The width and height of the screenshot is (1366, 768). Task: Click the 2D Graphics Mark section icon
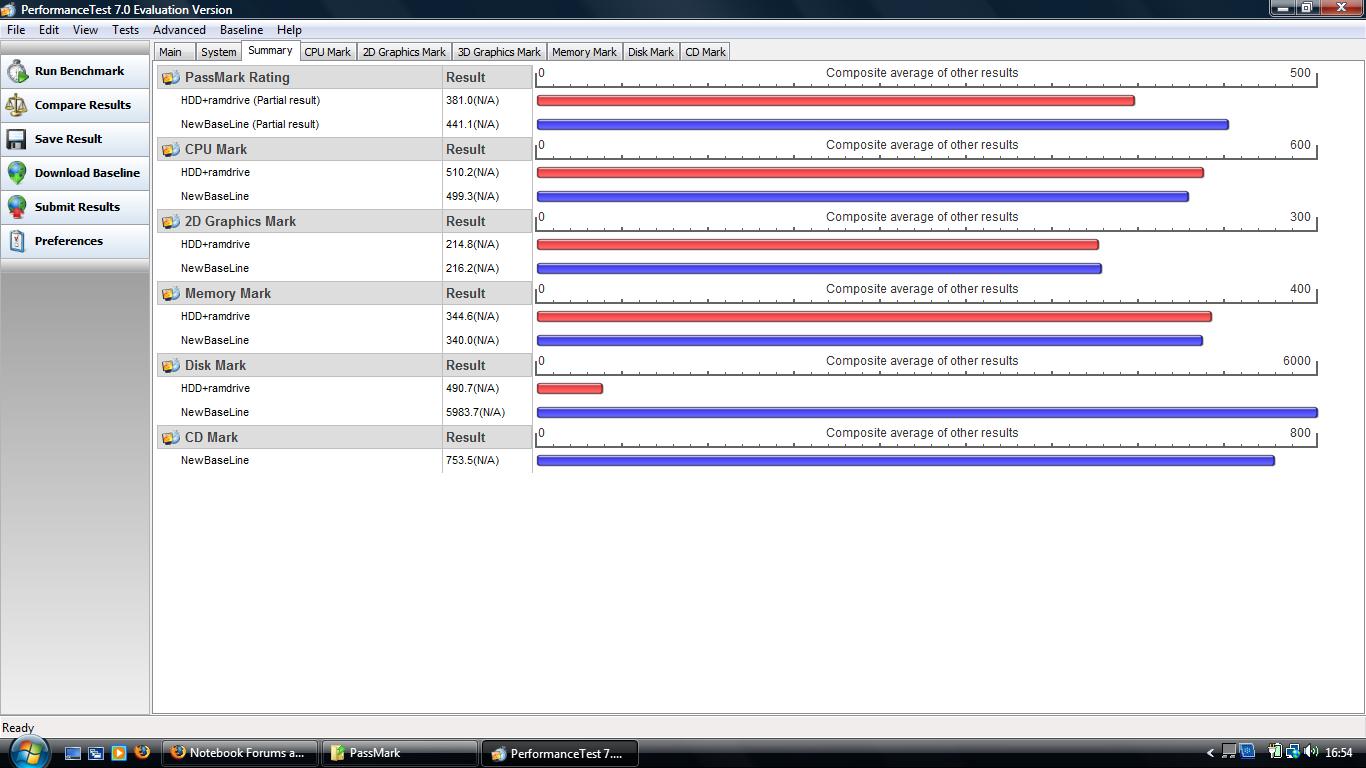tap(171, 221)
